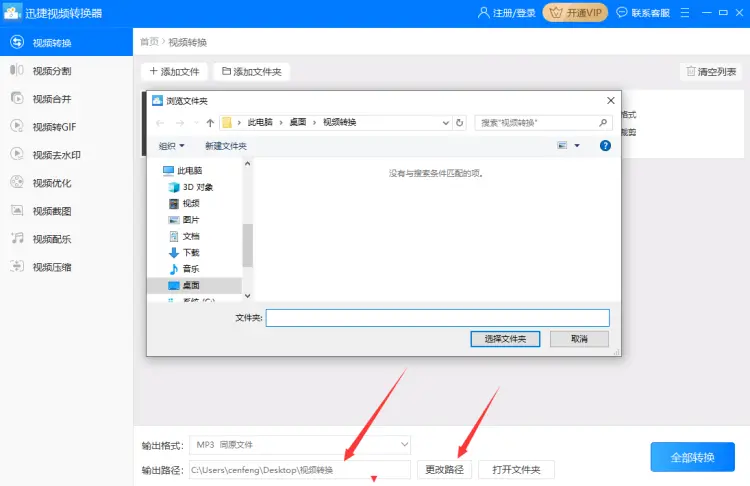Click 首页 in the breadcrumb
Viewport: 750px width, 486px height.
click(149, 42)
